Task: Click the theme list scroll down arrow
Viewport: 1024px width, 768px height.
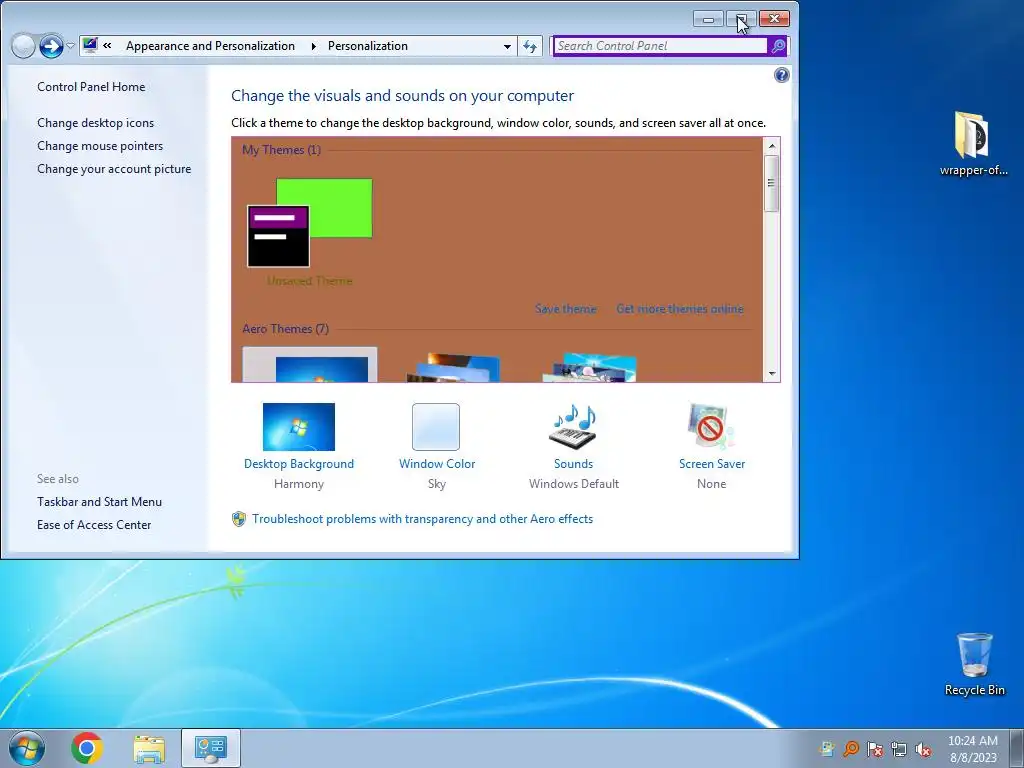Action: 771,374
